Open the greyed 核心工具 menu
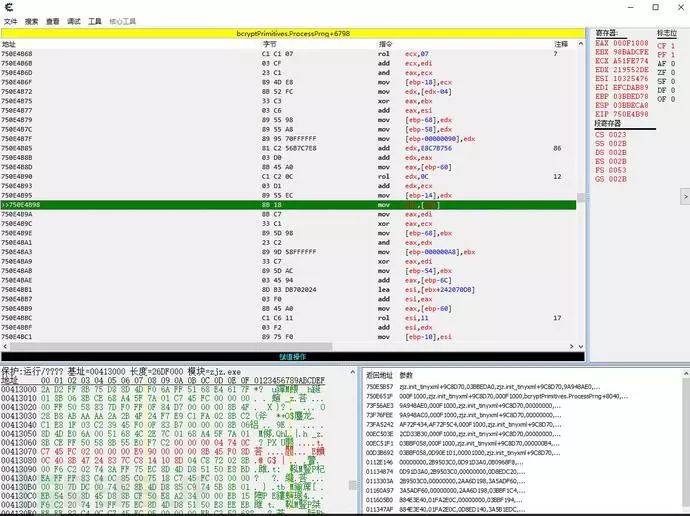The height and width of the screenshot is (516, 690). (122, 21)
